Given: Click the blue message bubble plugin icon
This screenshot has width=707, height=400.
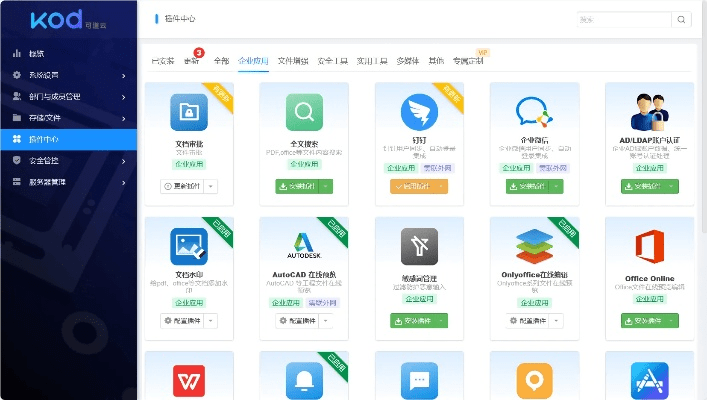Looking at the screenshot, I should pyautogui.click(x=419, y=381).
